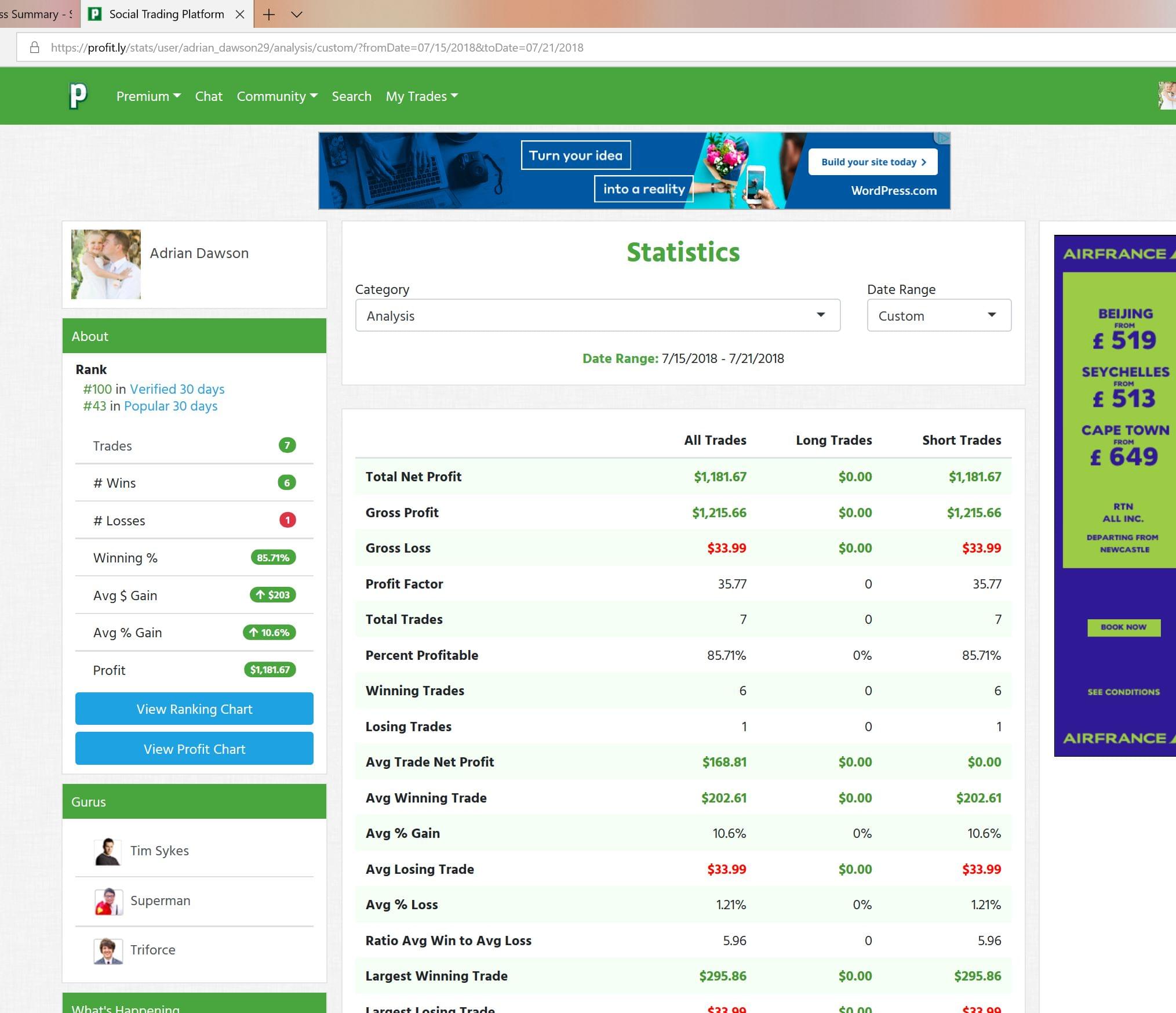Click Superman guru avatar
The height and width of the screenshot is (1013, 1176).
[x=108, y=901]
